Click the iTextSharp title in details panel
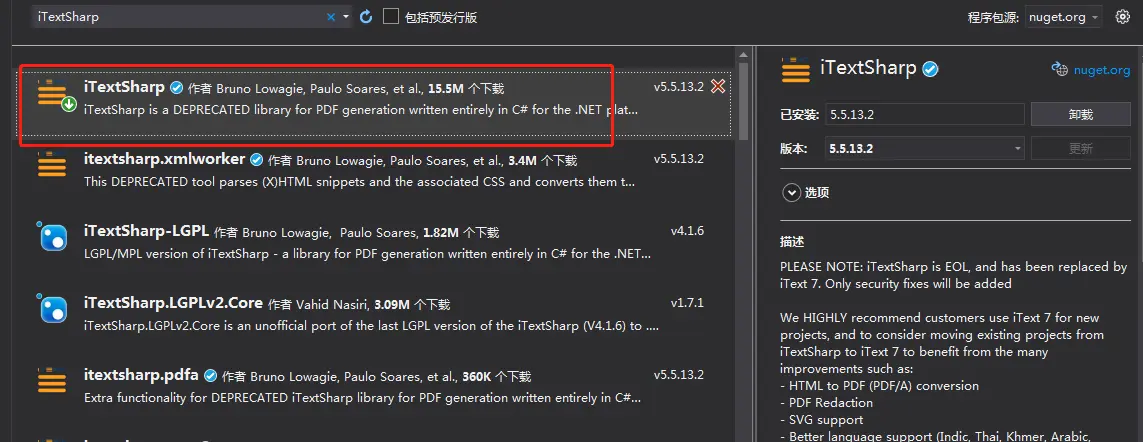 [x=868, y=69]
